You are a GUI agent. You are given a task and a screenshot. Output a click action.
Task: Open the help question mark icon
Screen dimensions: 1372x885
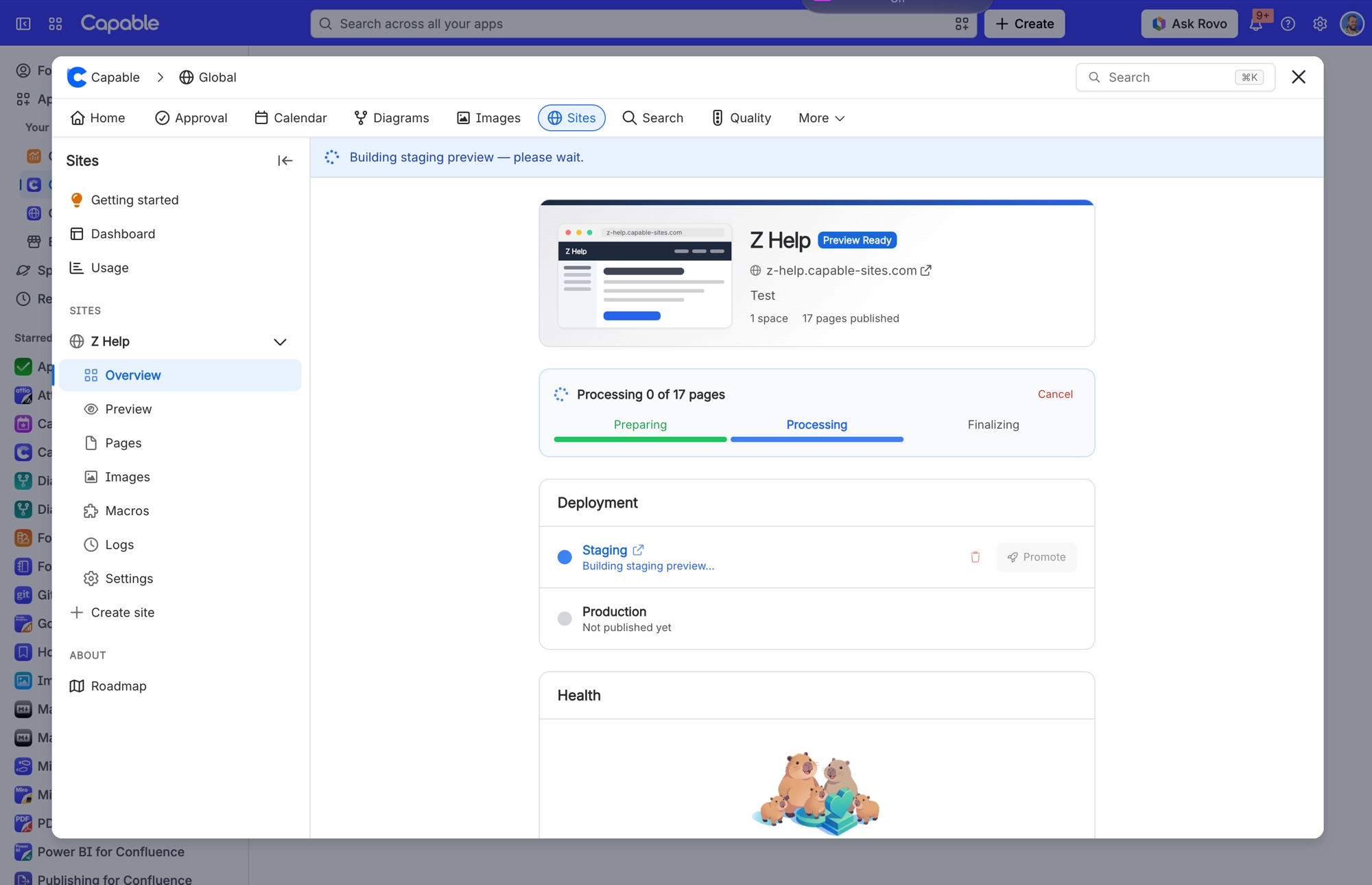pos(1288,23)
